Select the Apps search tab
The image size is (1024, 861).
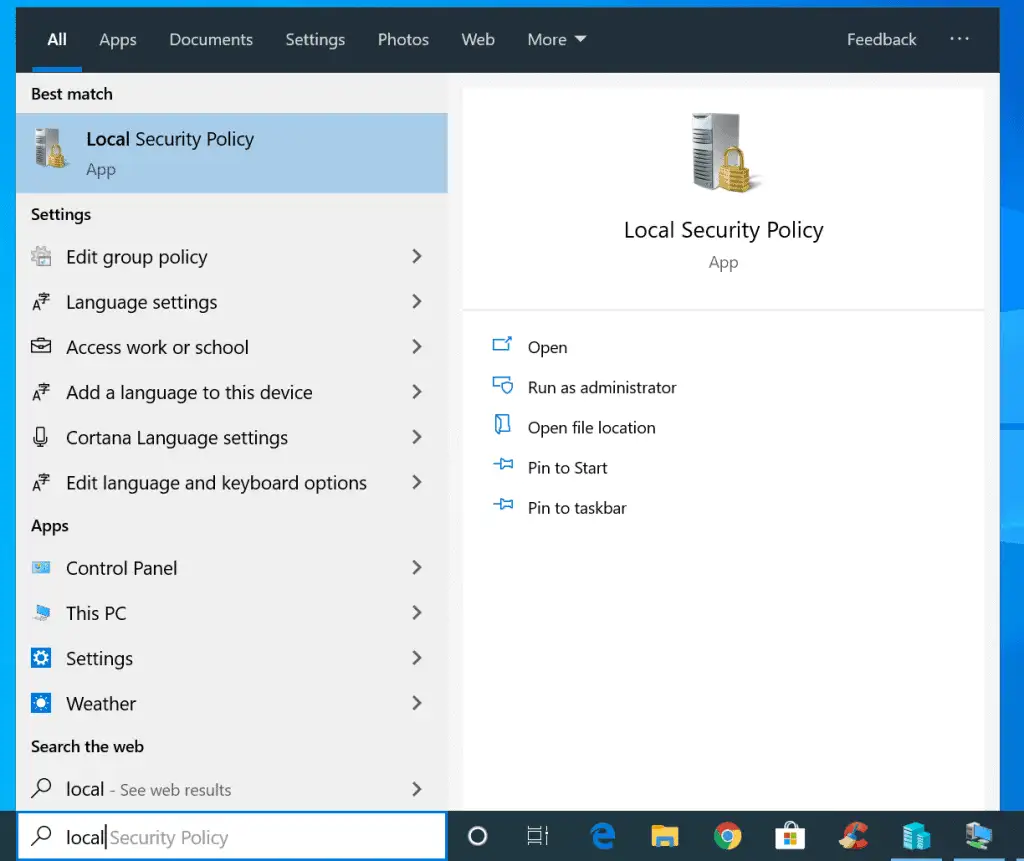(118, 40)
